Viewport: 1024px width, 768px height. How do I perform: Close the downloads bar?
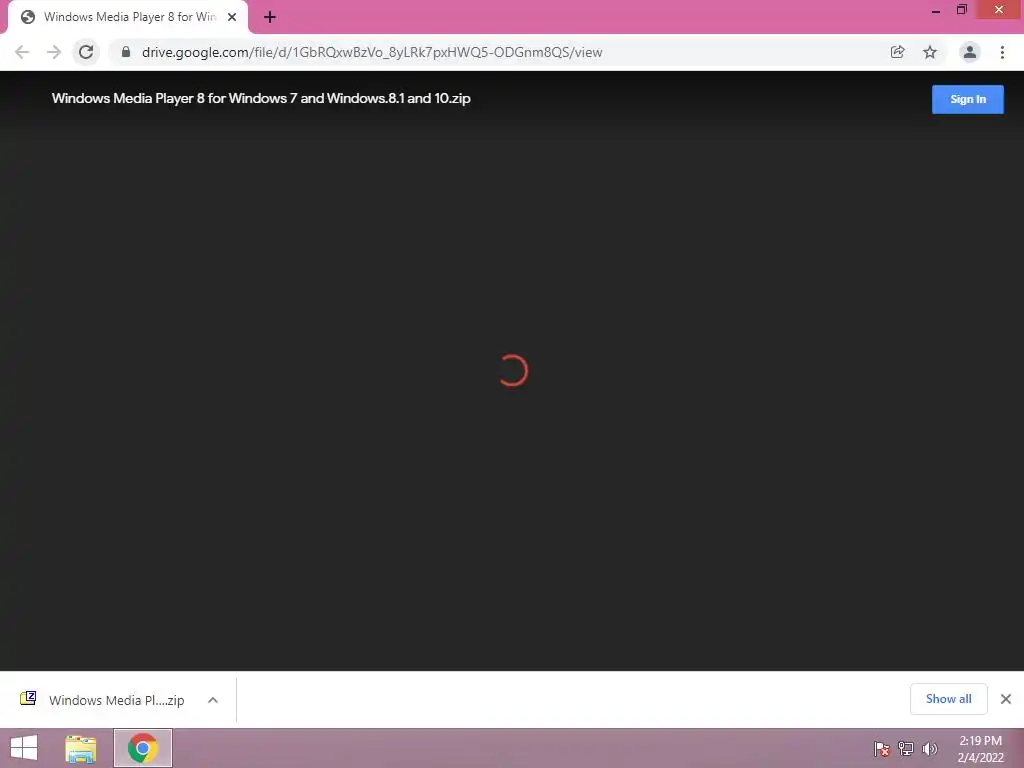[1006, 699]
